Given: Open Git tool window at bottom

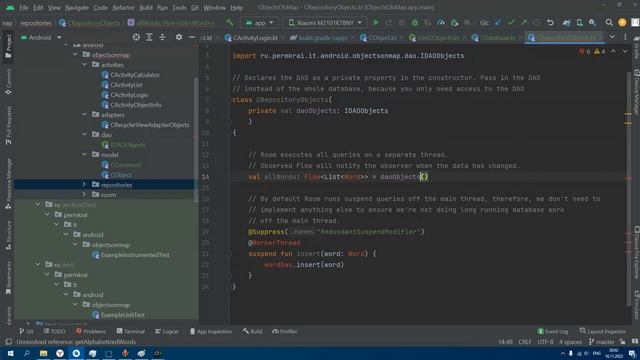Looking at the screenshot, I should point(27,331).
